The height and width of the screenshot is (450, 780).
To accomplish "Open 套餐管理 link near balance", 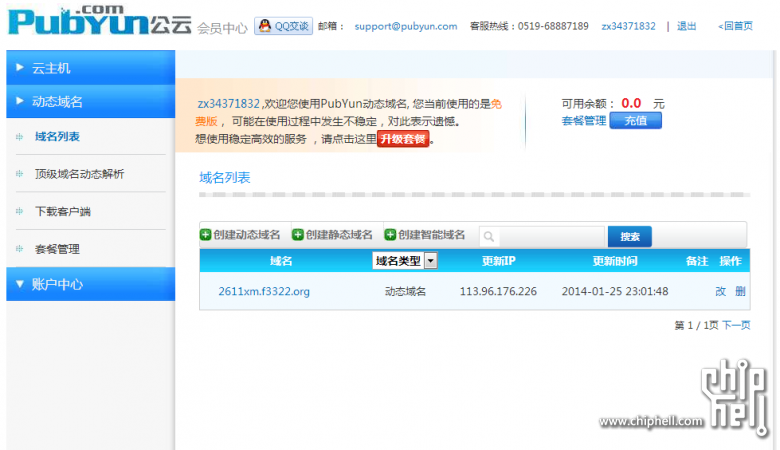I will pos(584,121).
